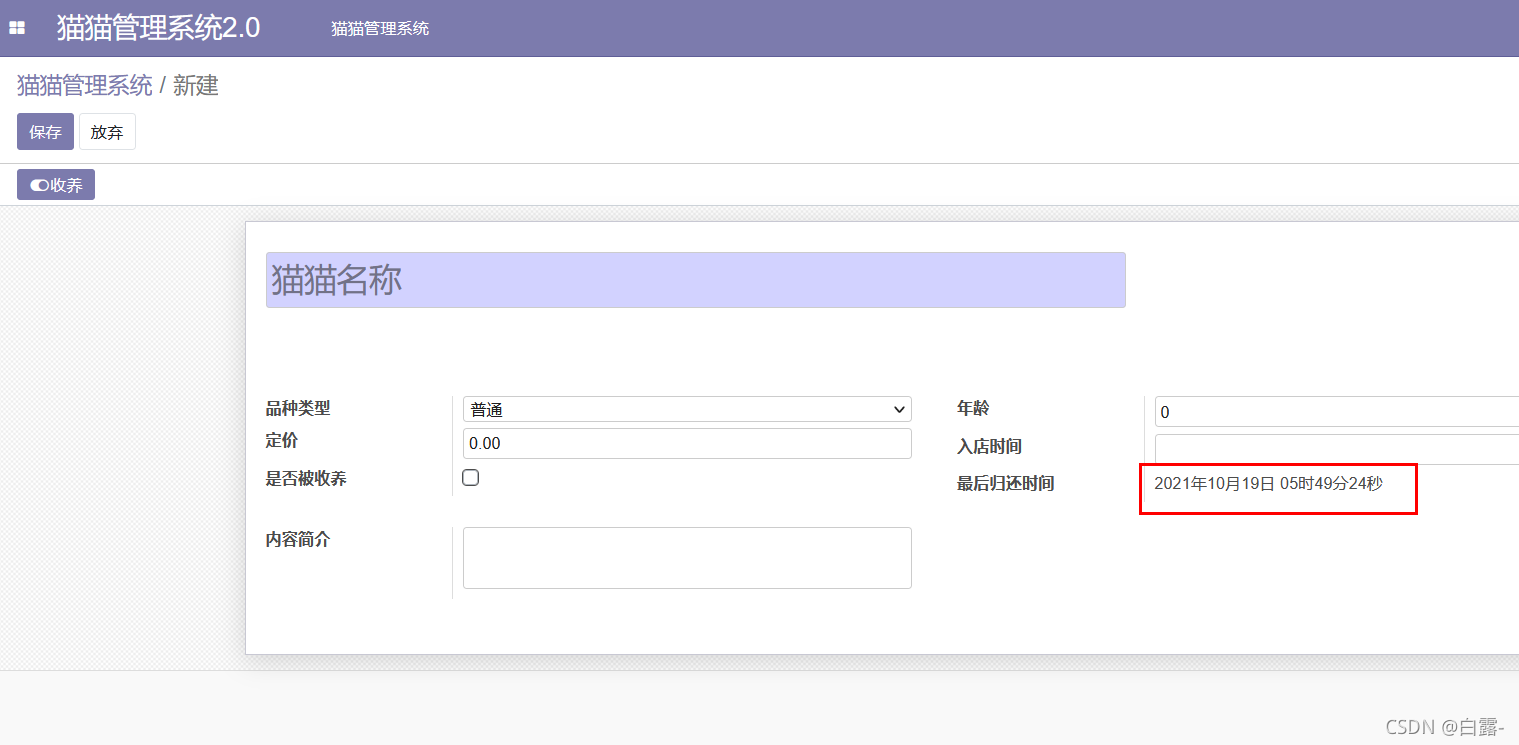Open the apps grid menu icon
1519x745 pixels.
pyautogui.click(x=17, y=28)
